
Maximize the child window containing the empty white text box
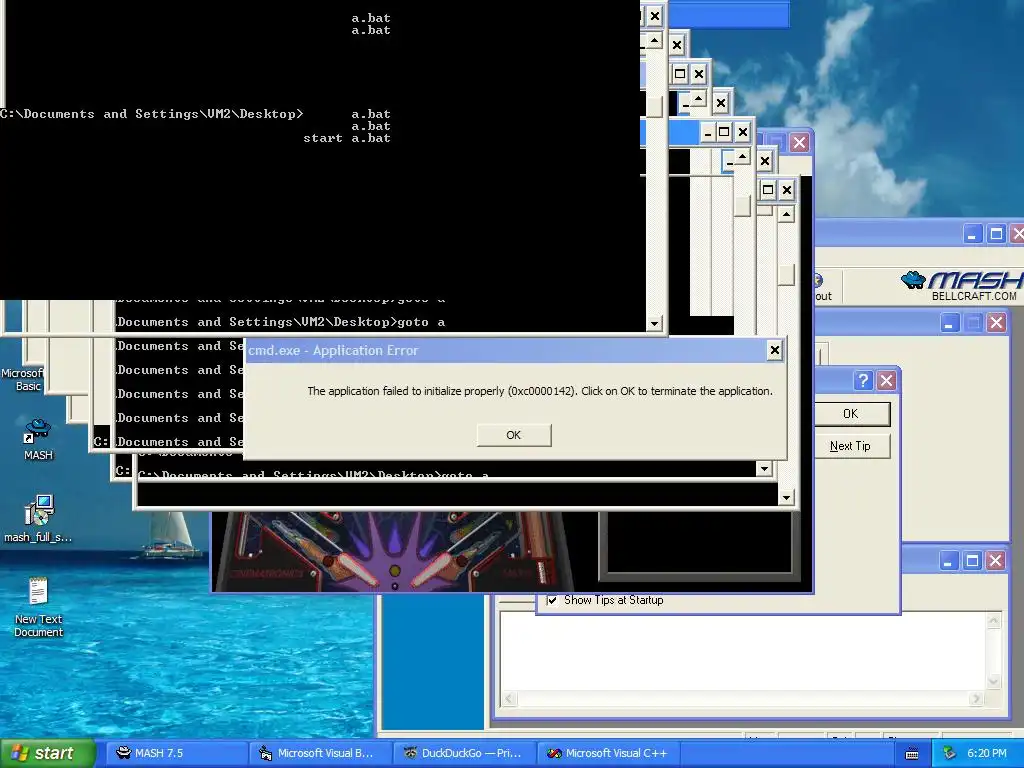(972, 560)
